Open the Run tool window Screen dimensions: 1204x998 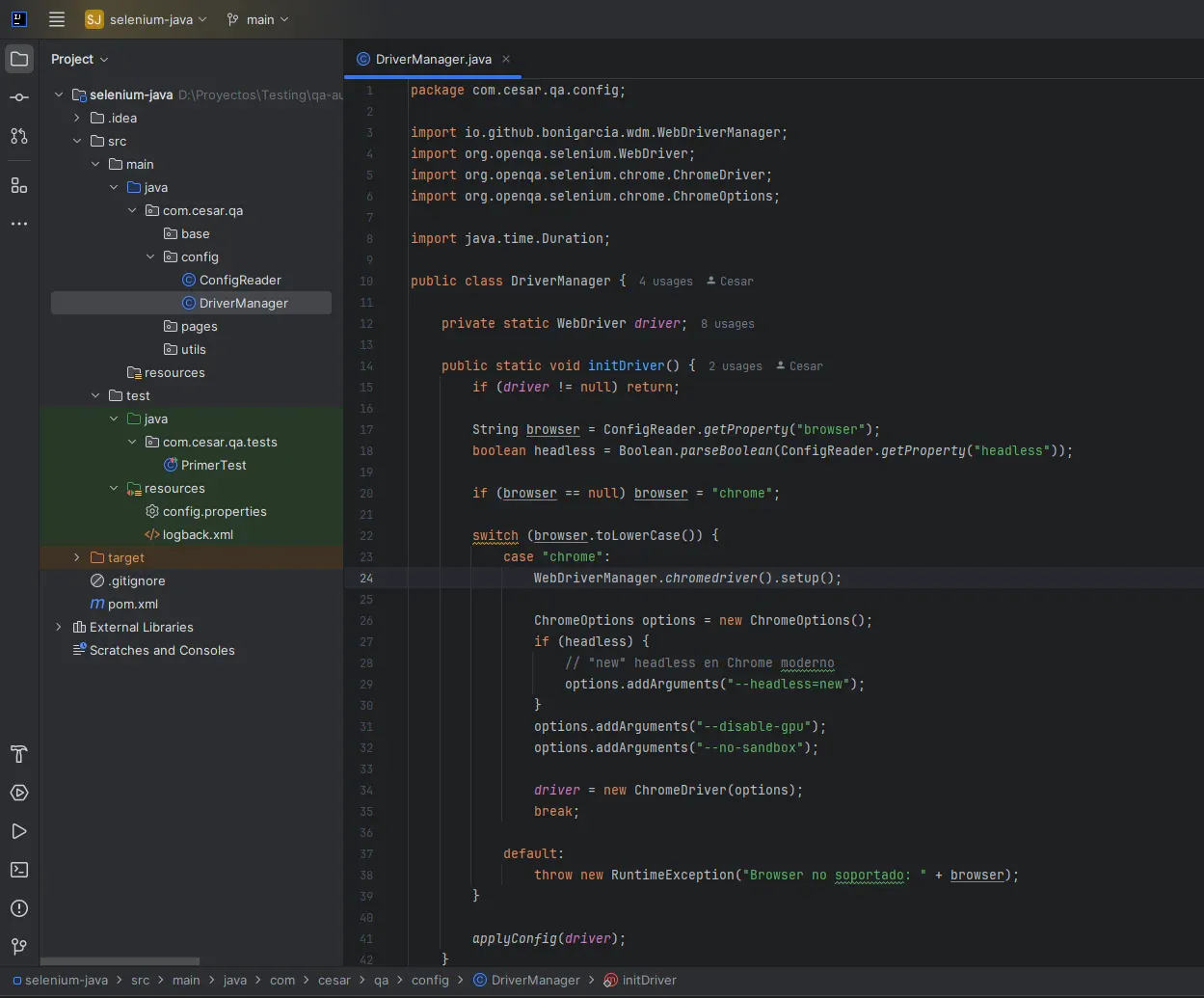[19, 831]
